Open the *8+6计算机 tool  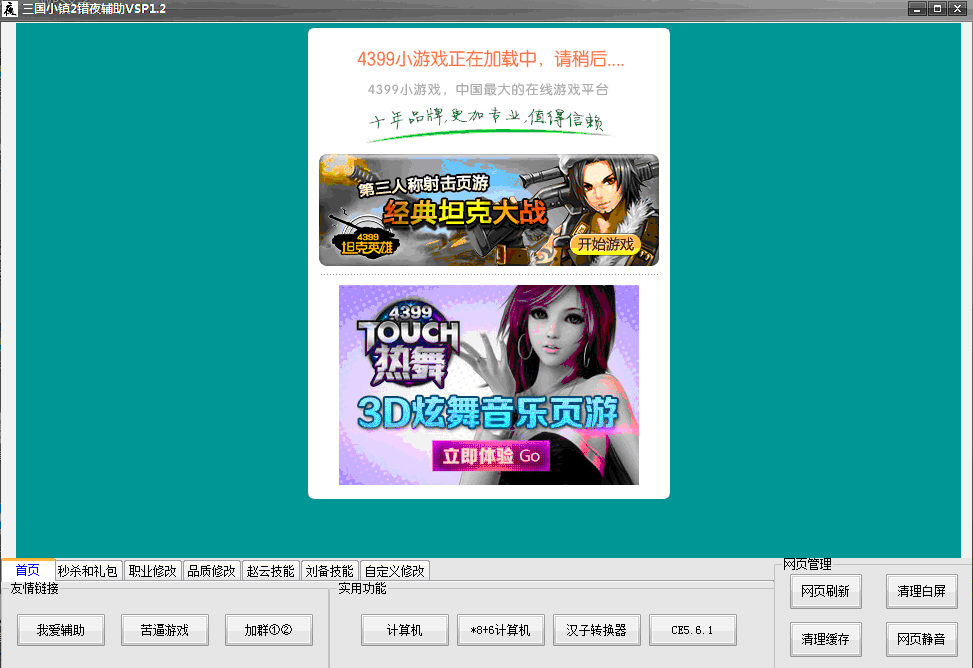pos(501,630)
